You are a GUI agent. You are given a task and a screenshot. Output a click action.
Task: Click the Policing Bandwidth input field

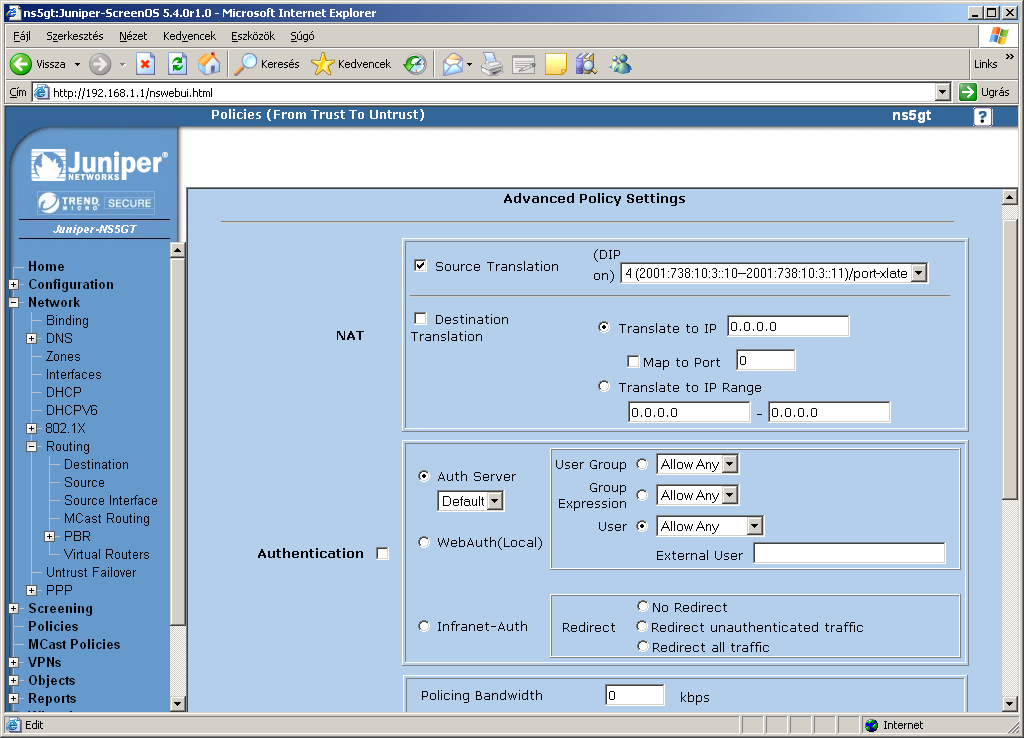click(x=634, y=695)
